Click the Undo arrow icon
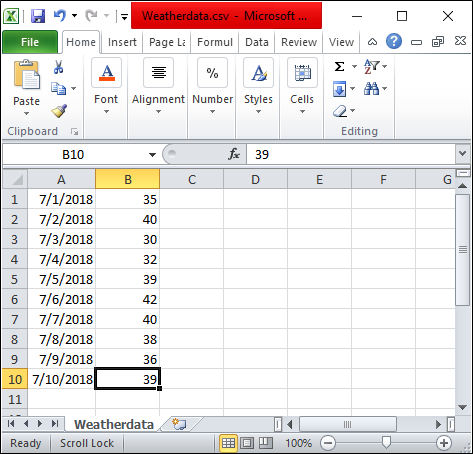473x454 pixels. pyautogui.click(x=60, y=15)
